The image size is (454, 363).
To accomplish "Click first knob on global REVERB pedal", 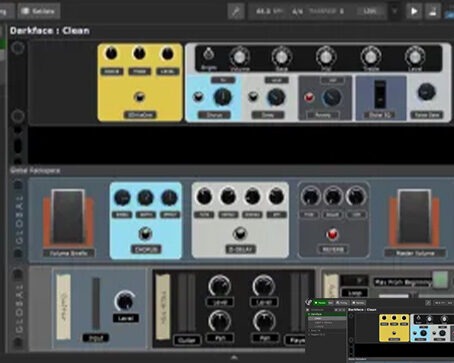I will point(310,196).
